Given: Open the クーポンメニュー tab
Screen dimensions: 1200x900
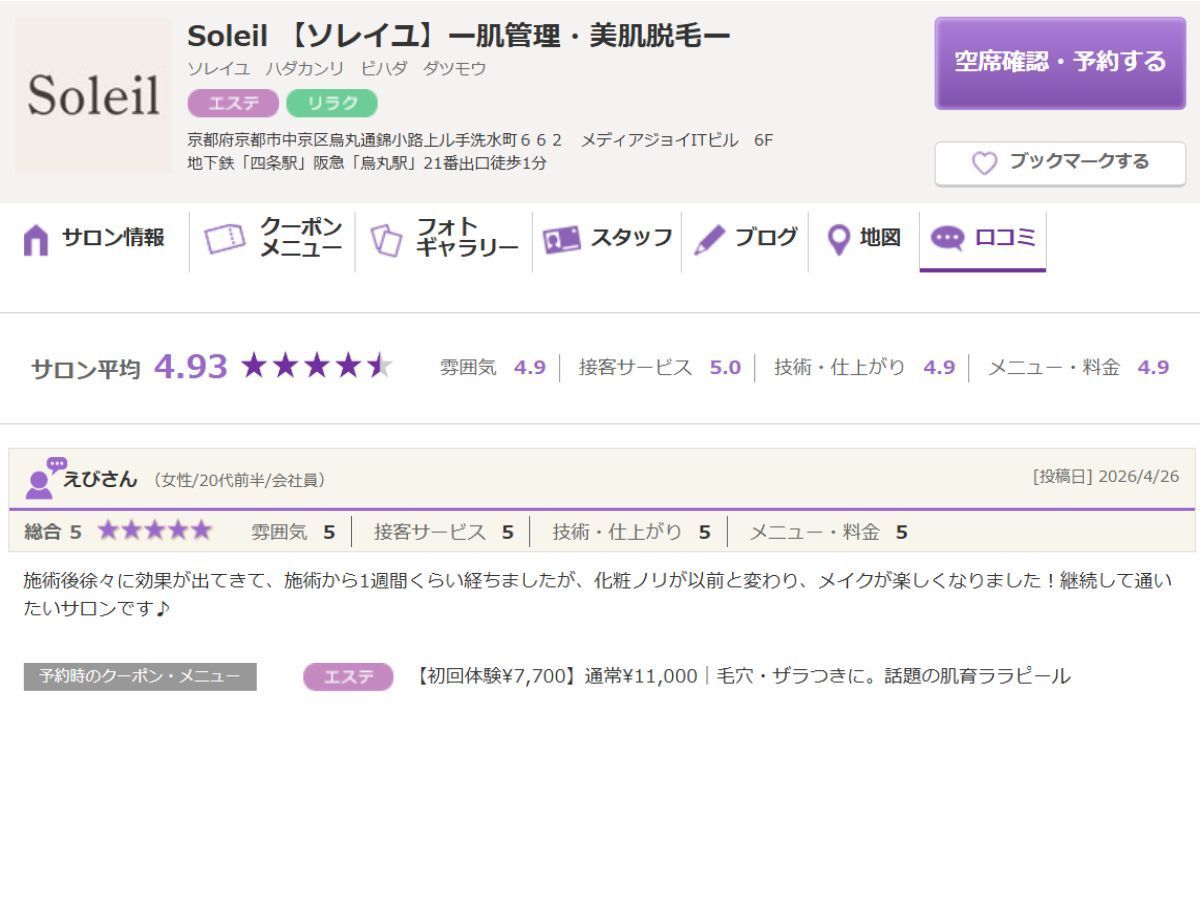Looking at the screenshot, I should click(x=273, y=239).
